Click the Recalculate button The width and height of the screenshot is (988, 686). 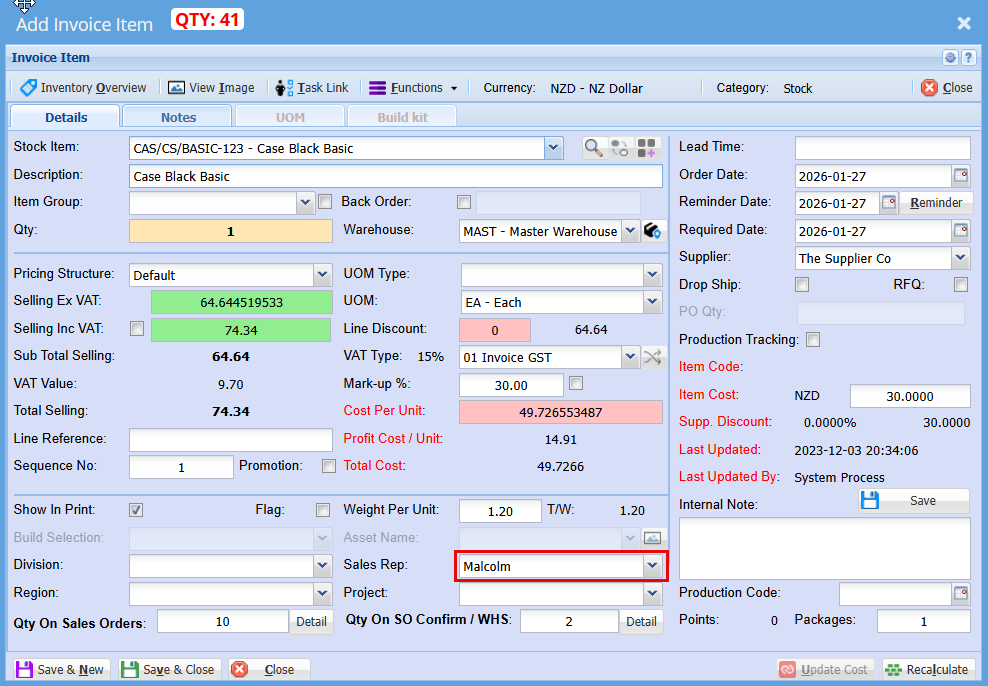point(927,669)
